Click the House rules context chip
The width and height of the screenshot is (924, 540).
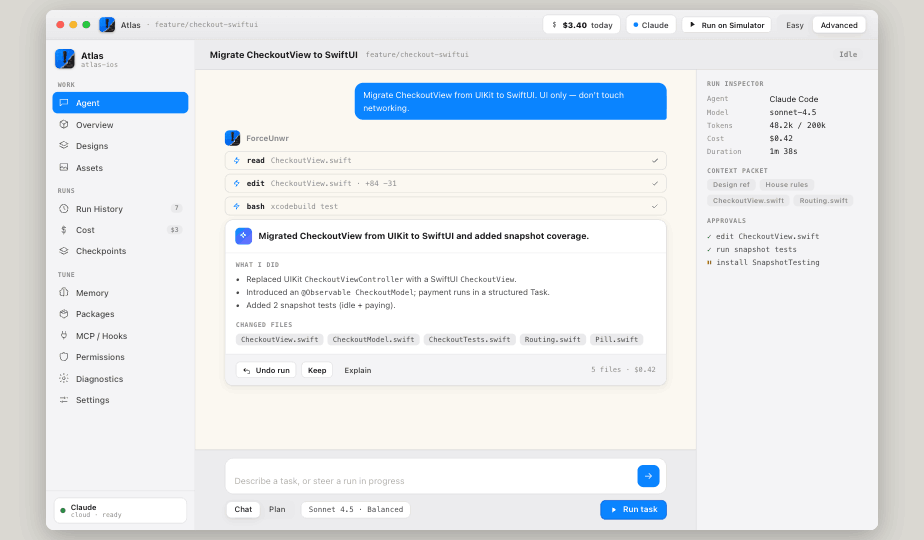pos(787,185)
